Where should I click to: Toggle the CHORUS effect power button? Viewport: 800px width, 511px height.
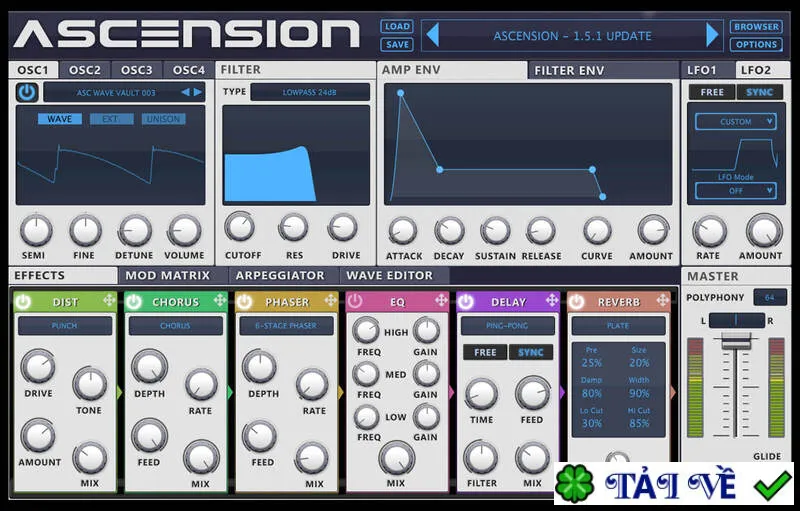(x=134, y=302)
